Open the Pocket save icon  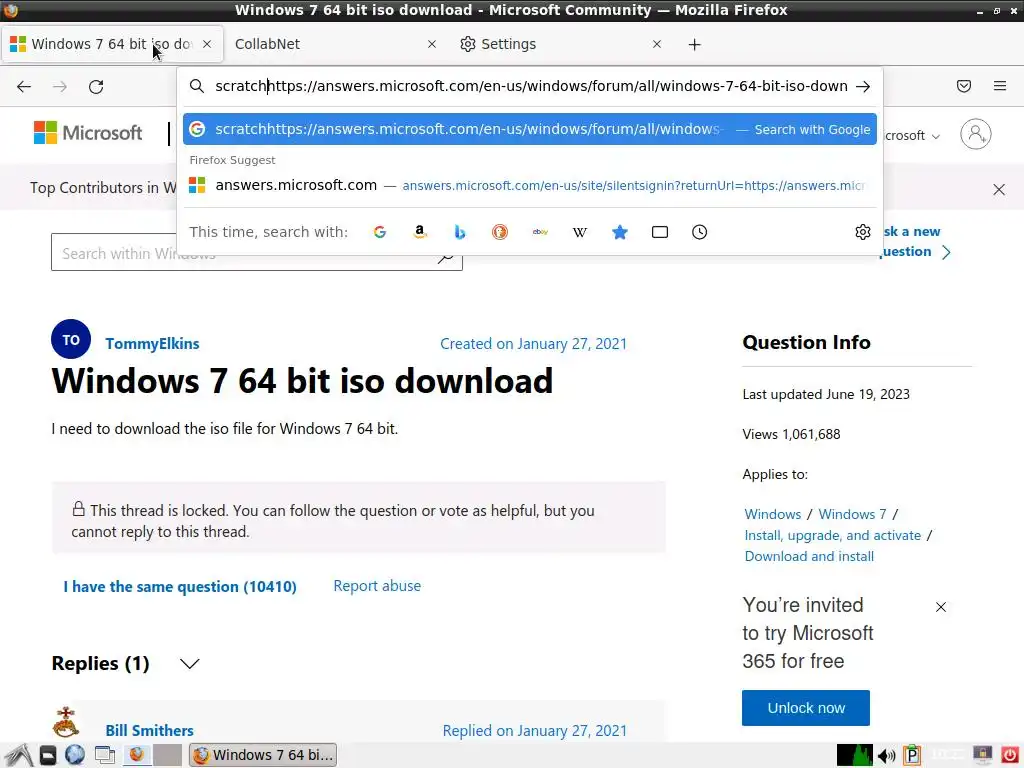[x=964, y=86]
